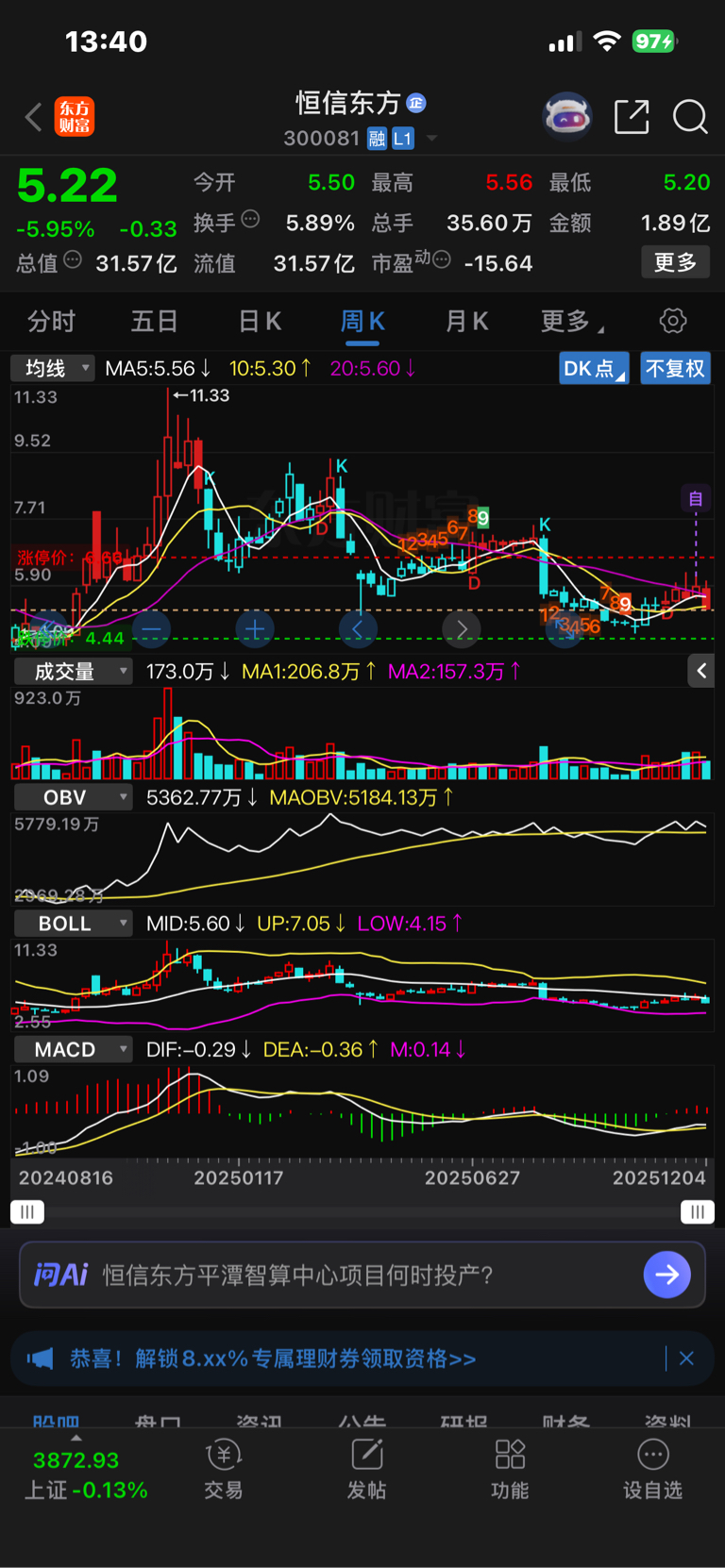Viewport: 725px width, 1568px height.
Task: Open the MACD indicator dropdown
Action: 73,1049
